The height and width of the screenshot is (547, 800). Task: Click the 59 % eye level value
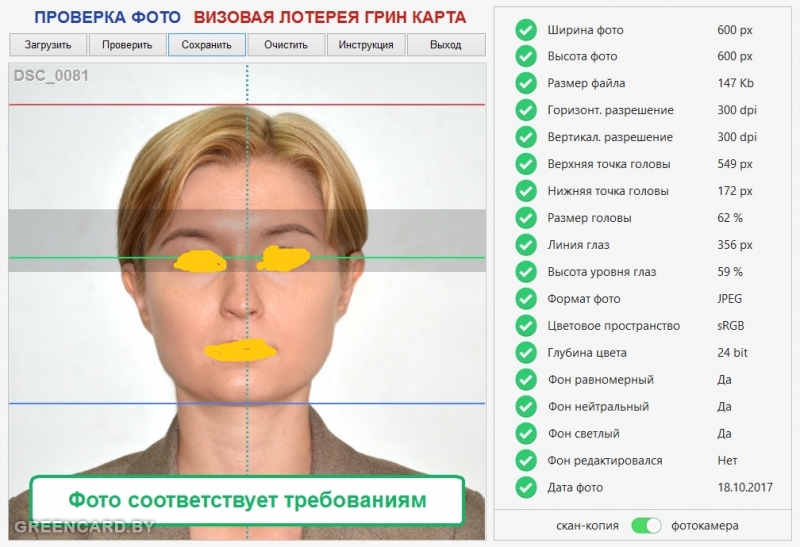pos(730,272)
